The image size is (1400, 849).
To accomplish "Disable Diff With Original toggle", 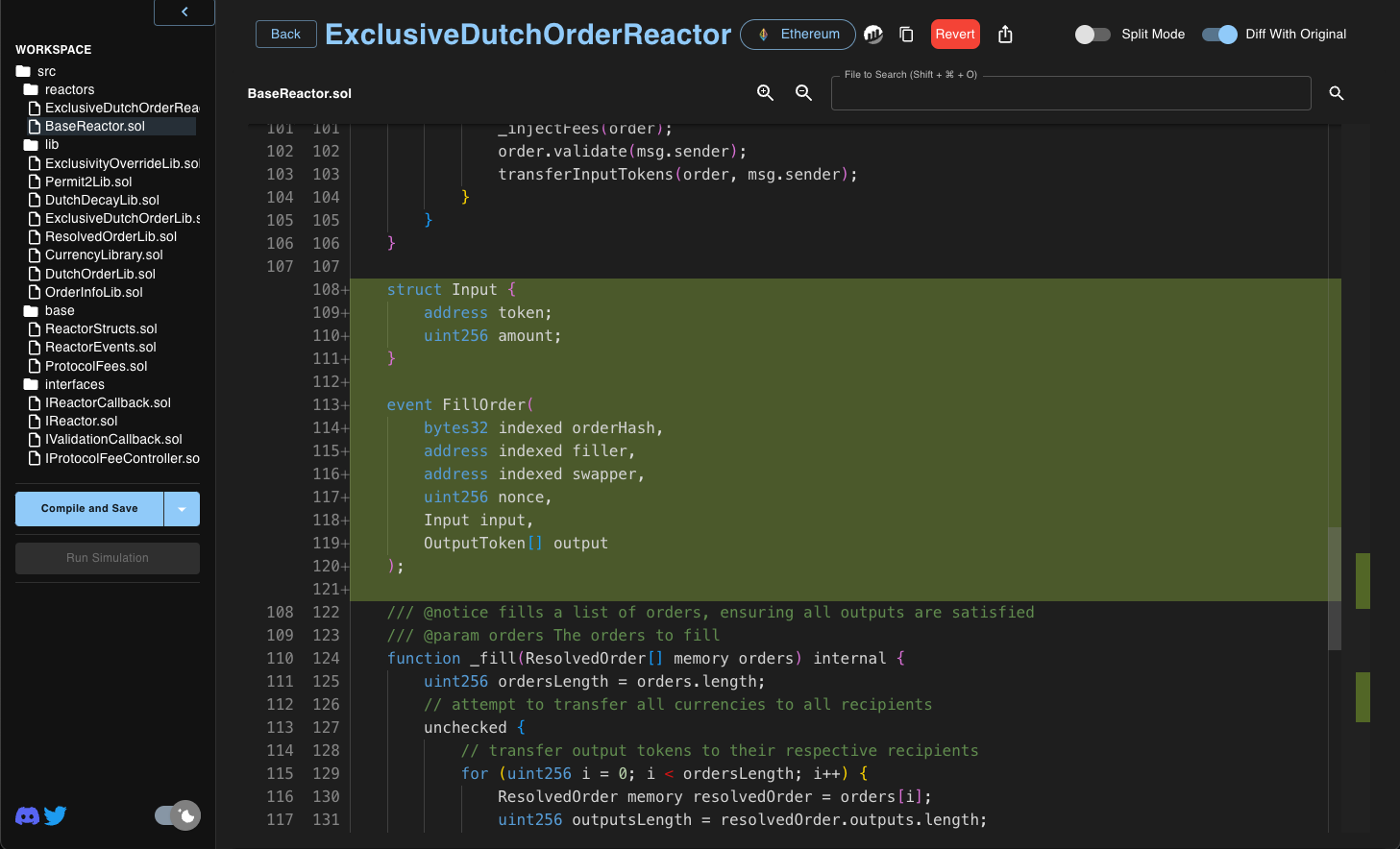I will [1219, 35].
